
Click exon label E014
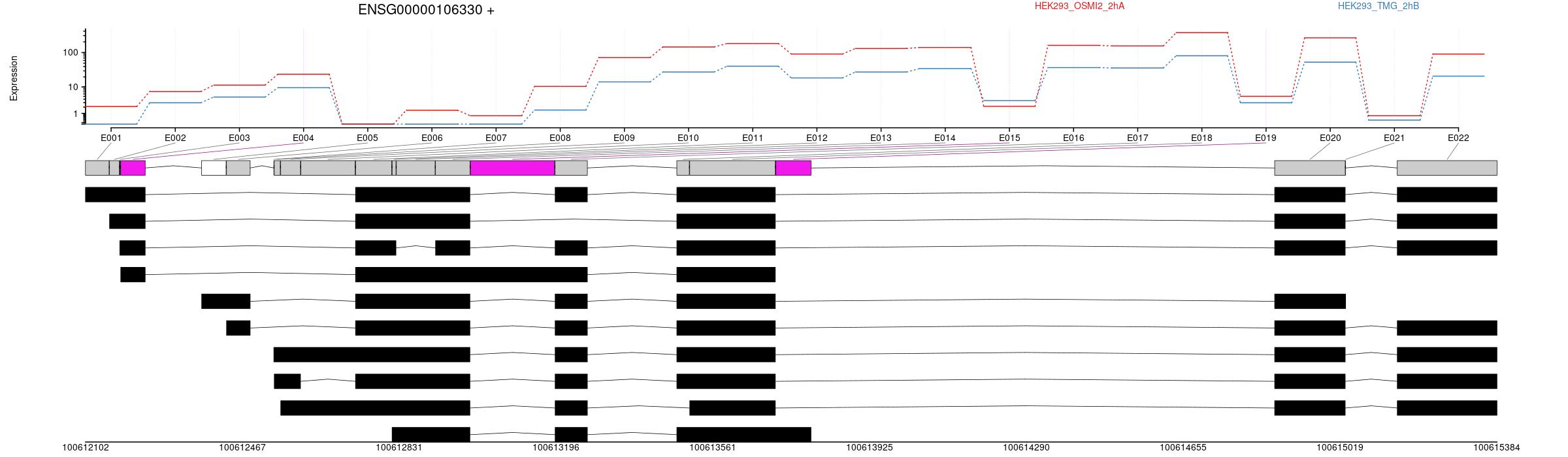coord(945,138)
